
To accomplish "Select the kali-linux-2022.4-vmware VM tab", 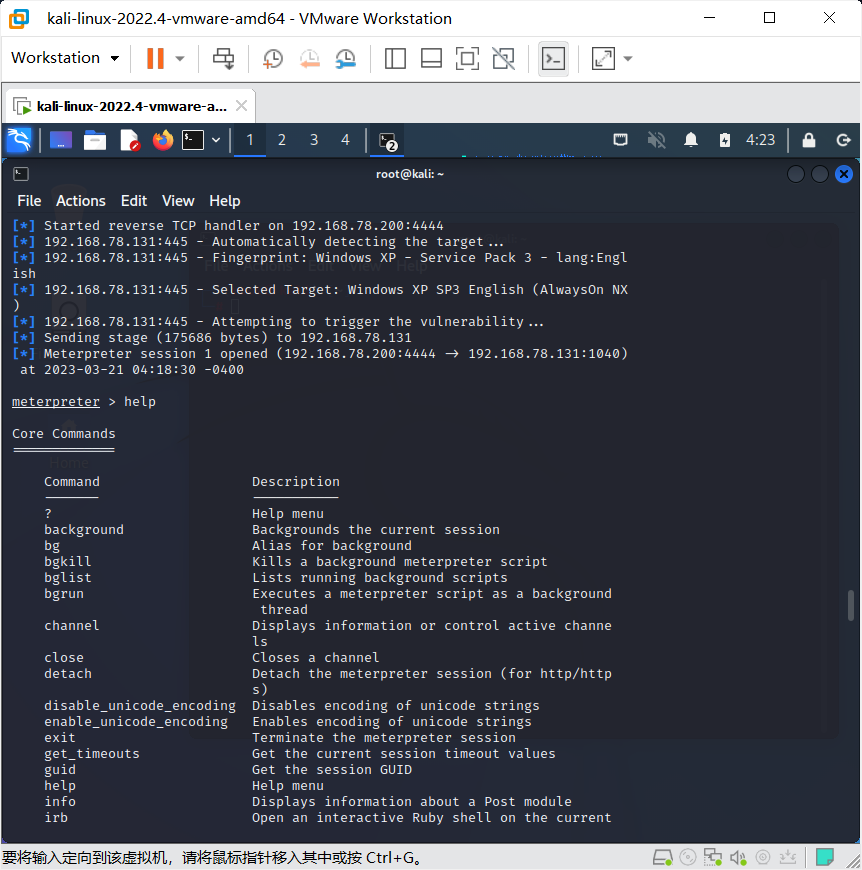I will (x=131, y=106).
